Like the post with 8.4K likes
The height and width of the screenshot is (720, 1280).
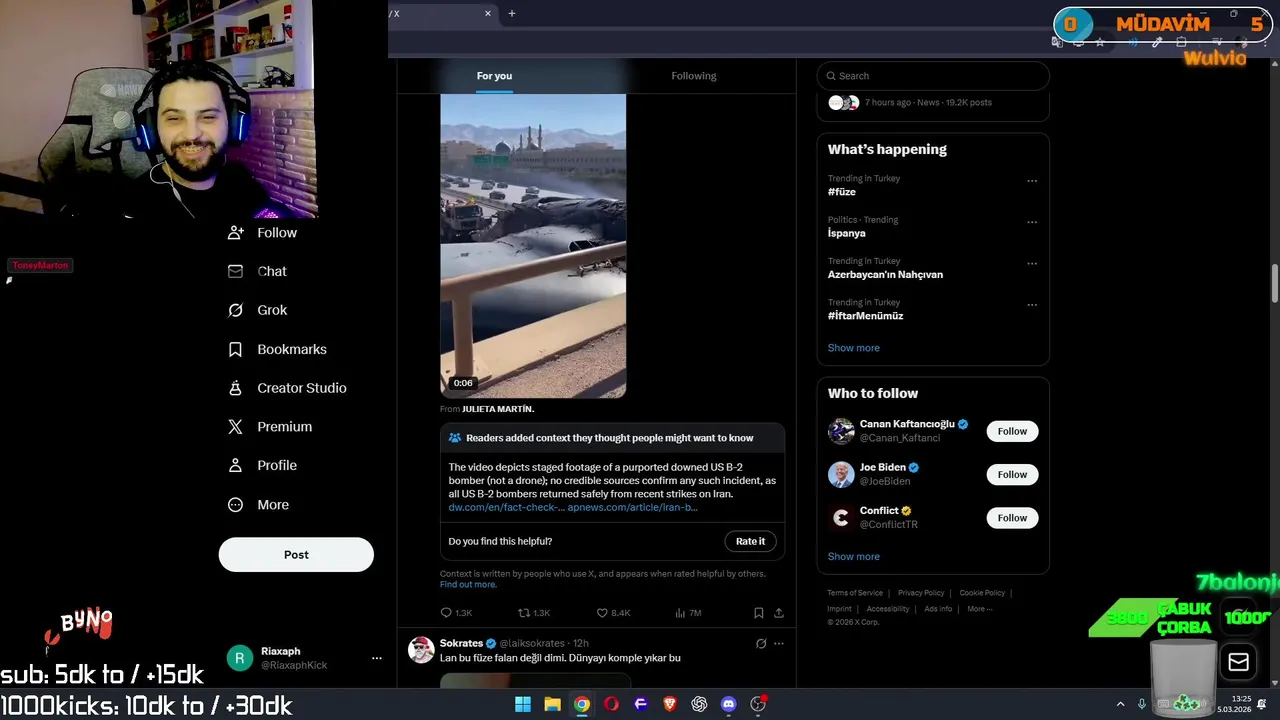(x=613, y=613)
